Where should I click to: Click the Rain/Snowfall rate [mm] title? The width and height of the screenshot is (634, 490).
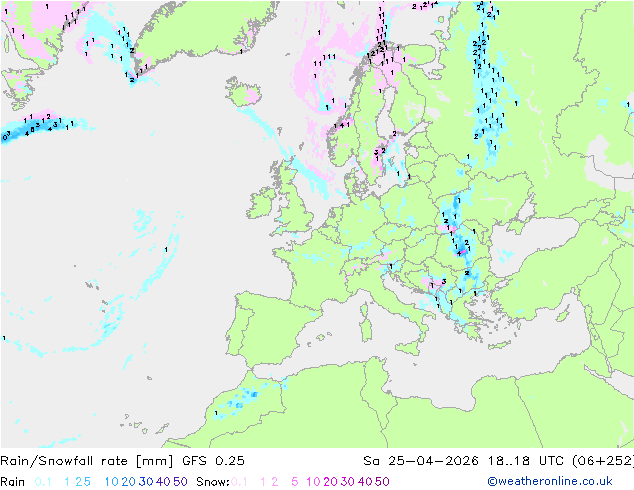pyautogui.click(x=87, y=460)
